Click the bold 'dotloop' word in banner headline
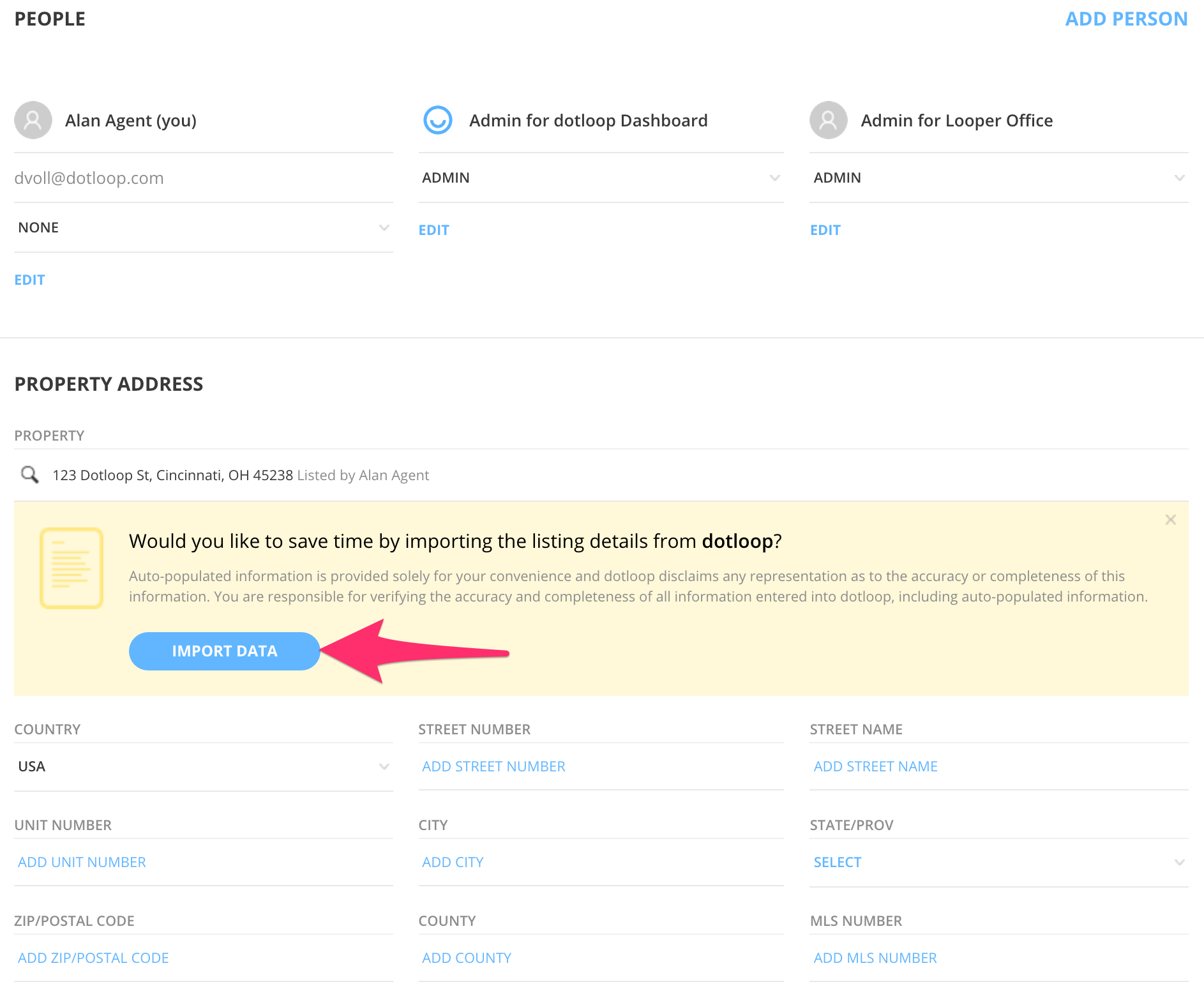This screenshot has width=1204, height=991. [737, 541]
